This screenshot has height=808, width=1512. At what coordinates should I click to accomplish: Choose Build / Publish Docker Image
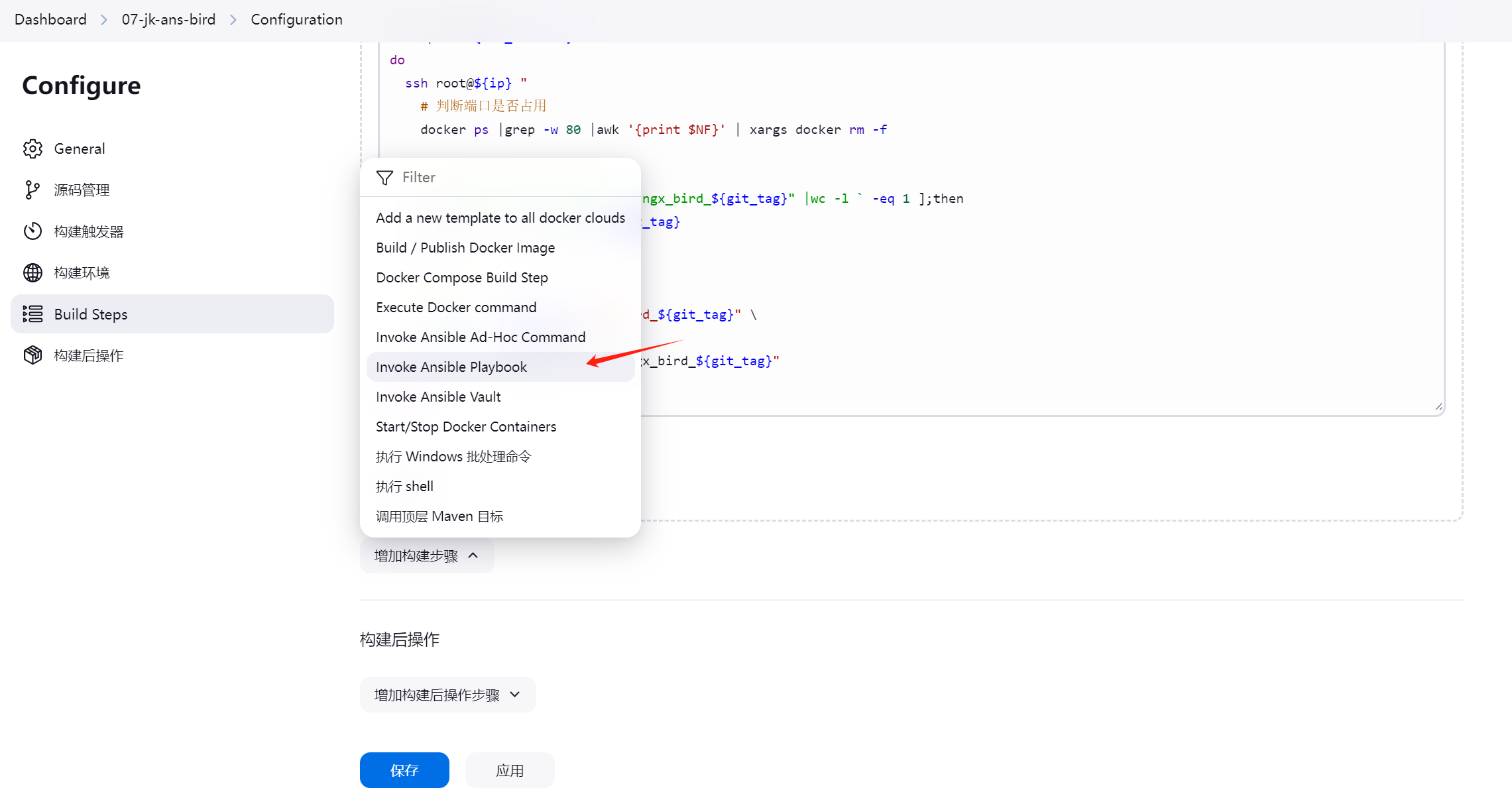pyautogui.click(x=500, y=247)
